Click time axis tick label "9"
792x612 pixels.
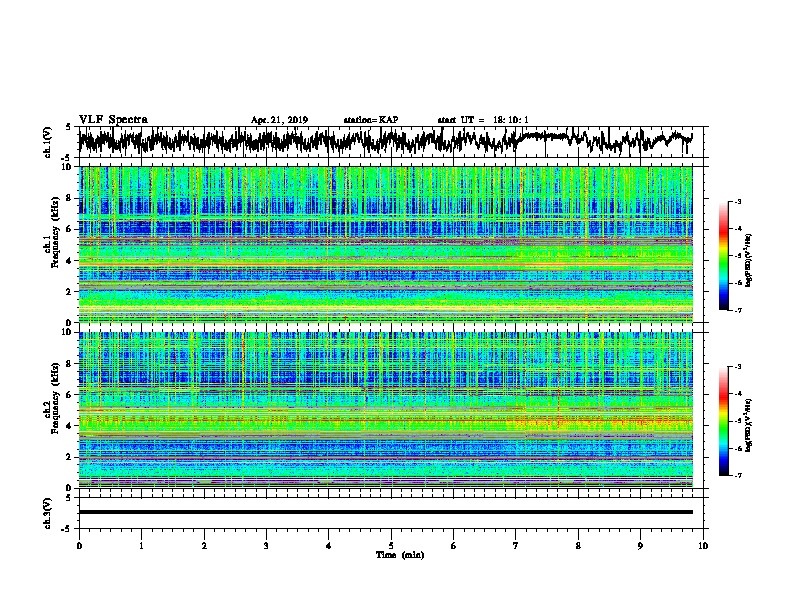point(640,546)
